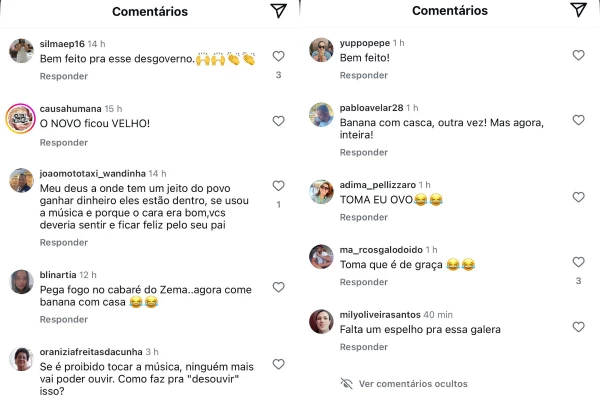
Task: Heart yuppopepe's 'Bem feito!' comment
Action: 579,55
